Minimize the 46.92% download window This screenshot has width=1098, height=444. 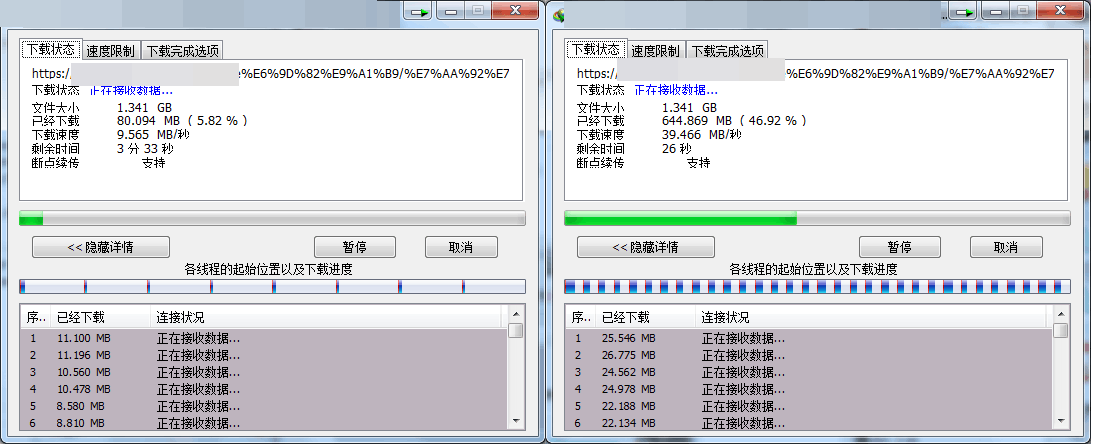click(996, 11)
